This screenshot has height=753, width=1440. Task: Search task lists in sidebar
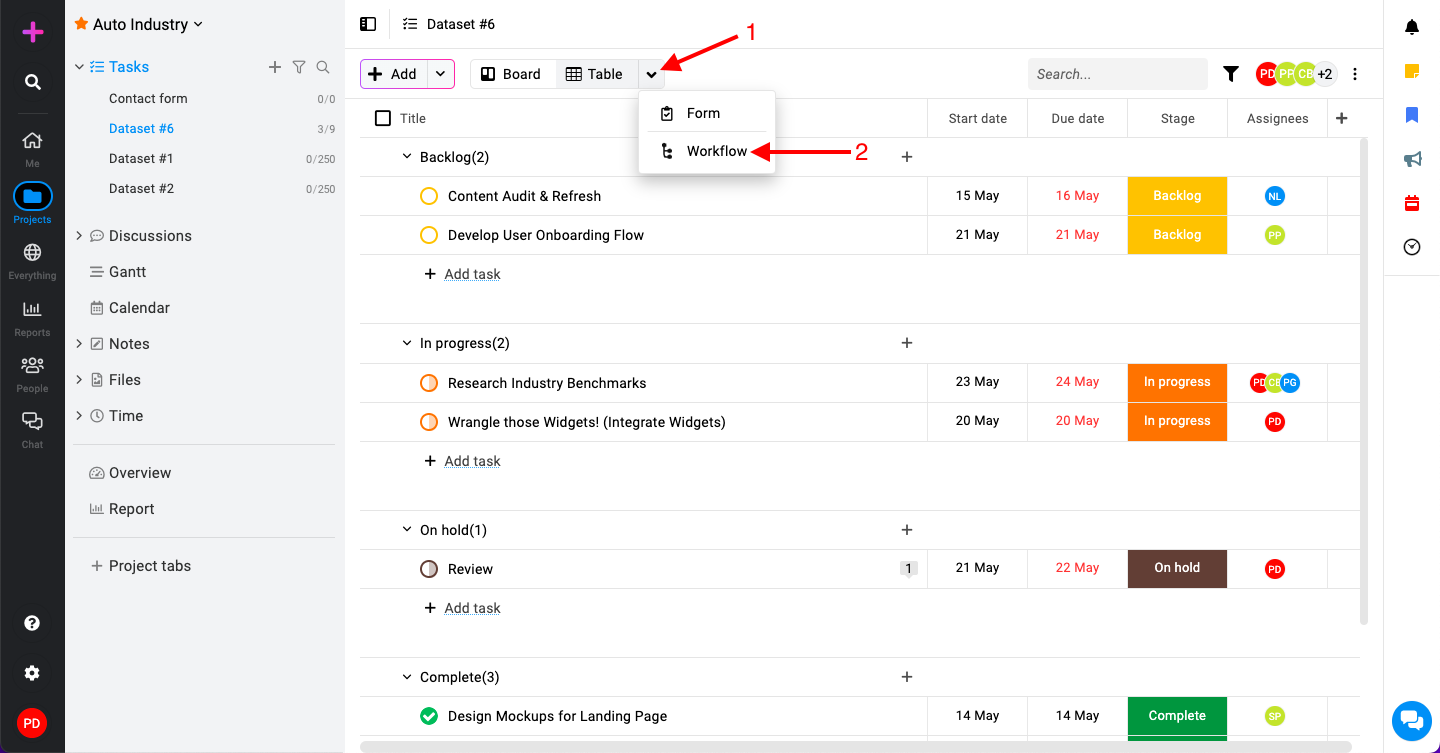click(323, 67)
